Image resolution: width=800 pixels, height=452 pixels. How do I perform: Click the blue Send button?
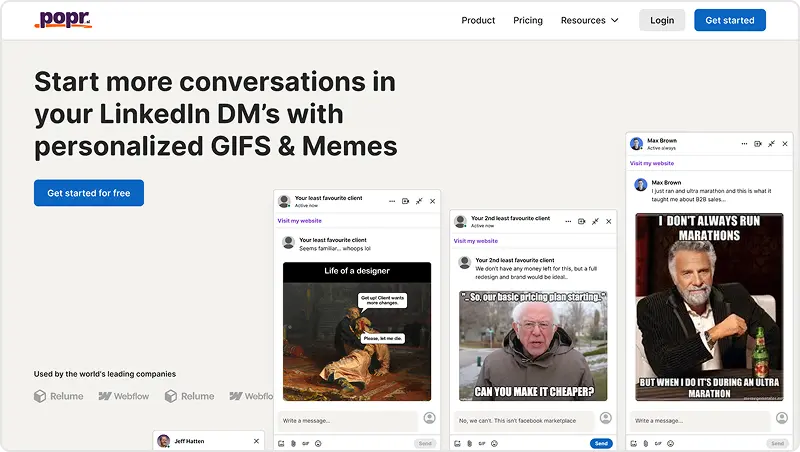[601, 443]
